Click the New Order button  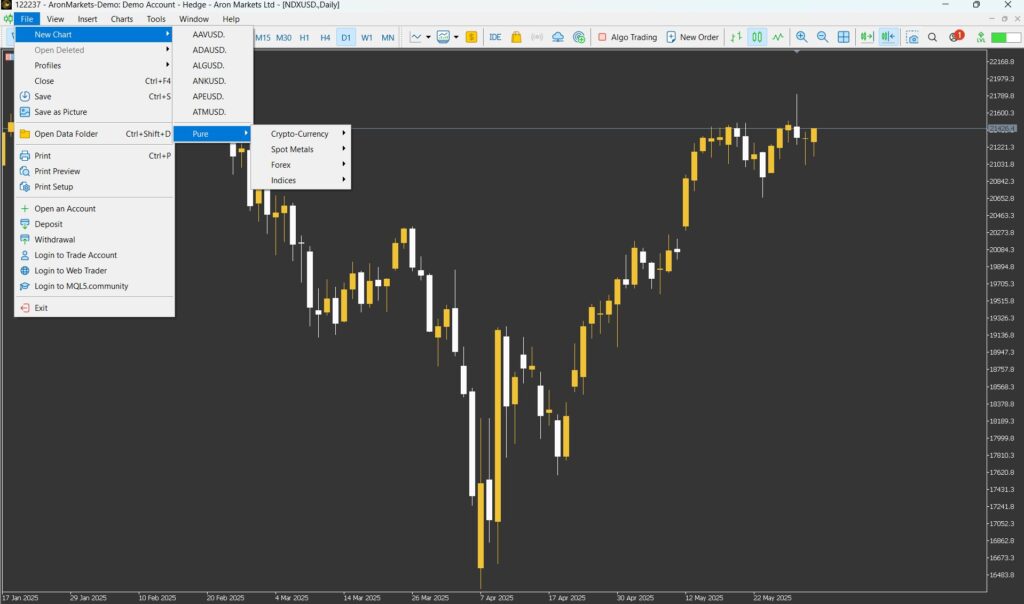coord(692,37)
